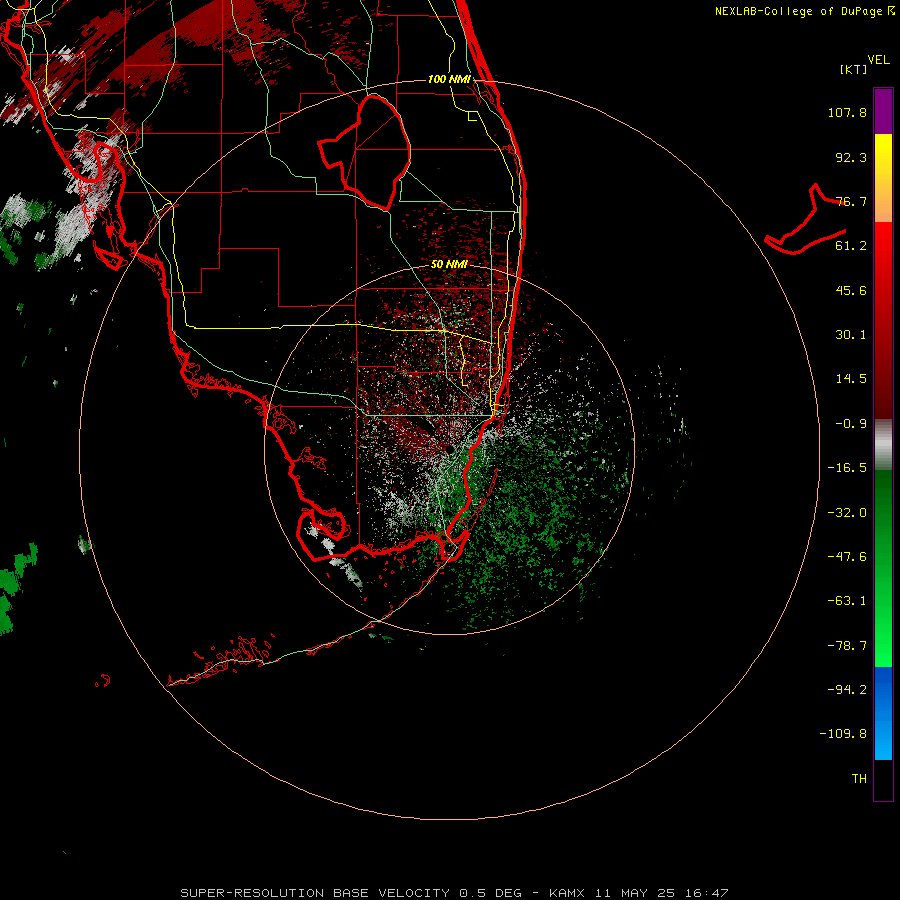Viewport: 900px width, 900px height.
Task: Click the 100 NMI range ring label
Action: pos(449,79)
